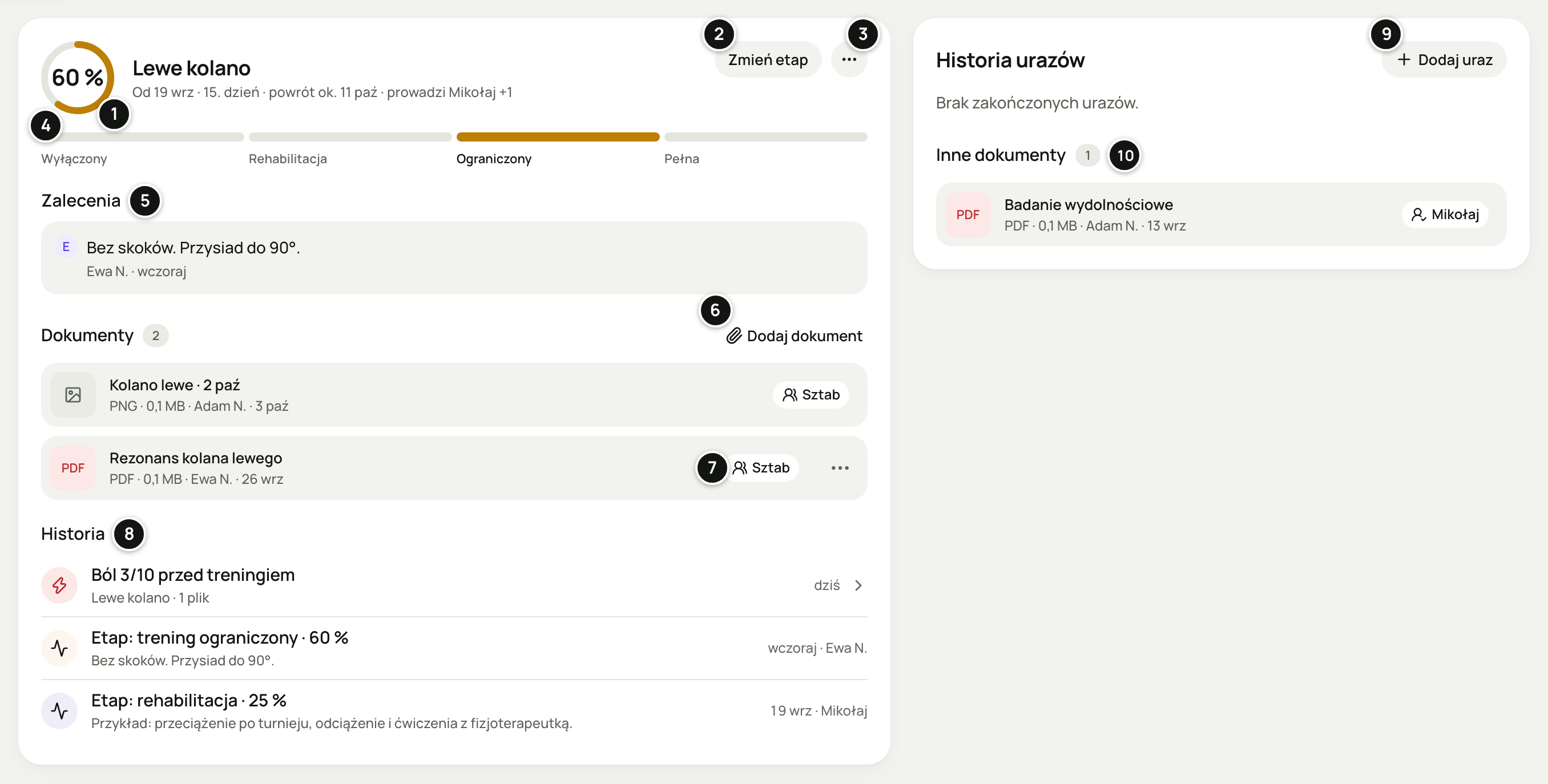The height and width of the screenshot is (784, 1548).
Task: Click the E avatar in the Zalecenia note
Action: point(66,247)
